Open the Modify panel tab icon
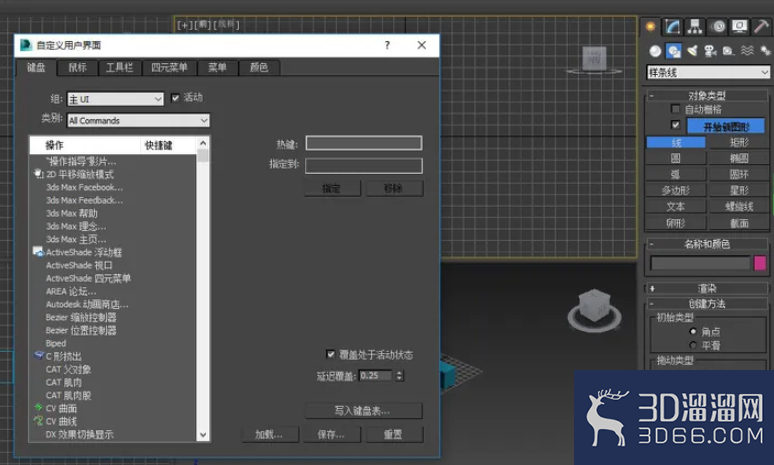The width and height of the screenshot is (774, 465). click(672, 26)
